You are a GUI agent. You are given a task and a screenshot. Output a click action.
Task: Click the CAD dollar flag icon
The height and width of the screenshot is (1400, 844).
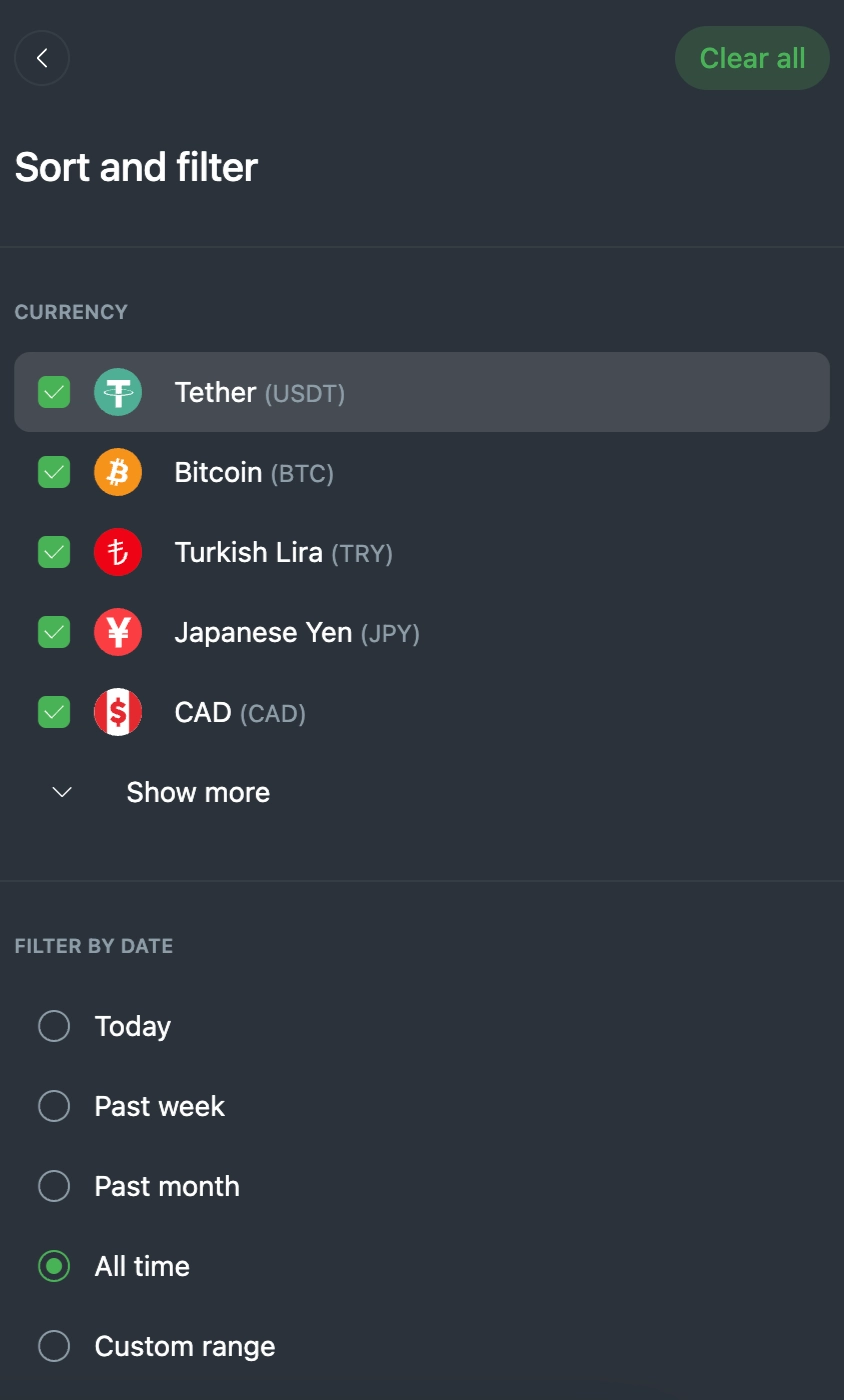[x=118, y=712]
